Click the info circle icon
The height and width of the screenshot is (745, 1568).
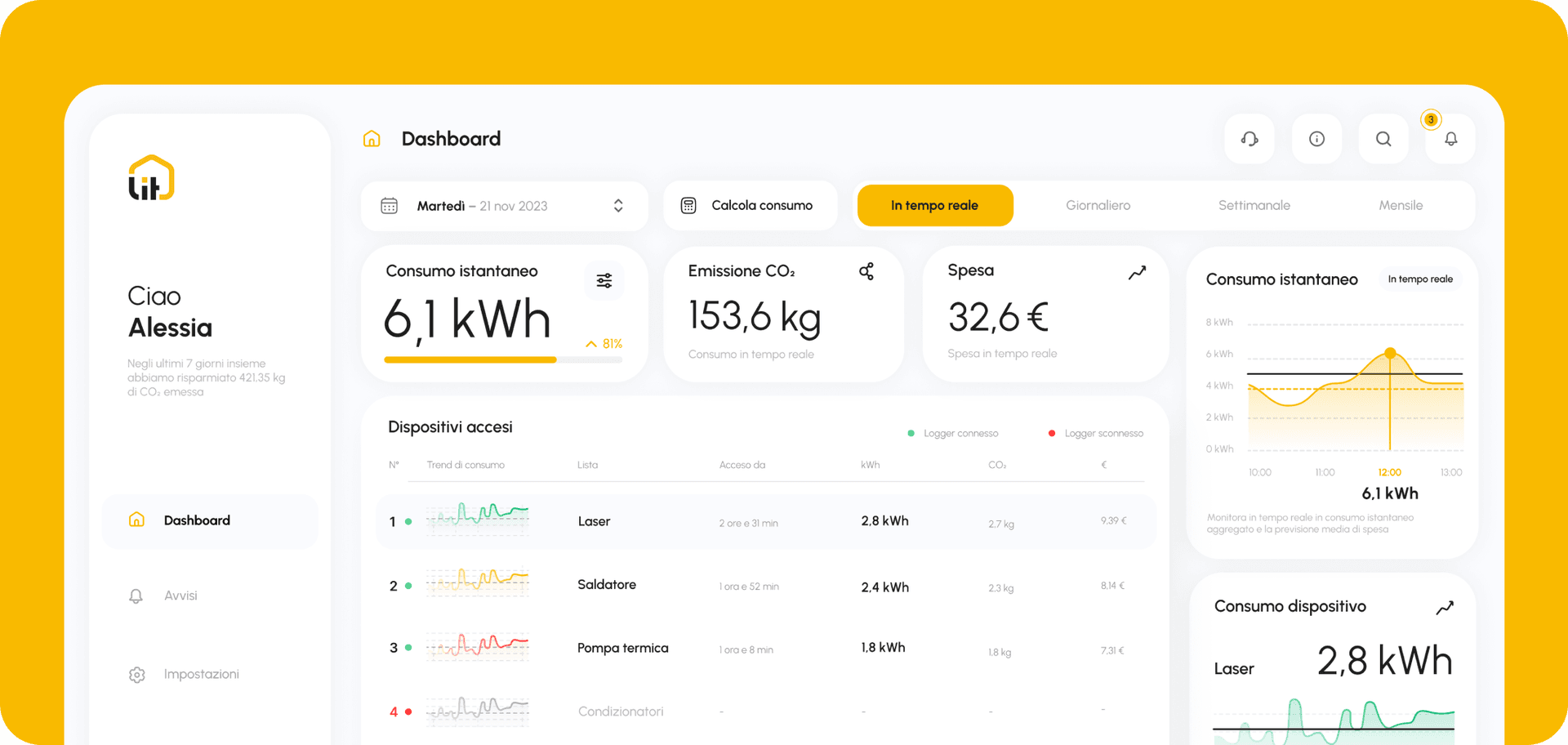1316,139
